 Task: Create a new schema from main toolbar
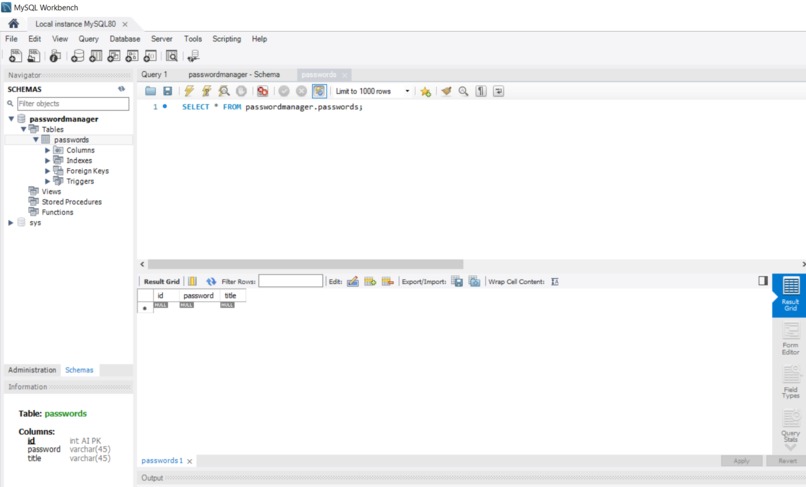click(78, 56)
